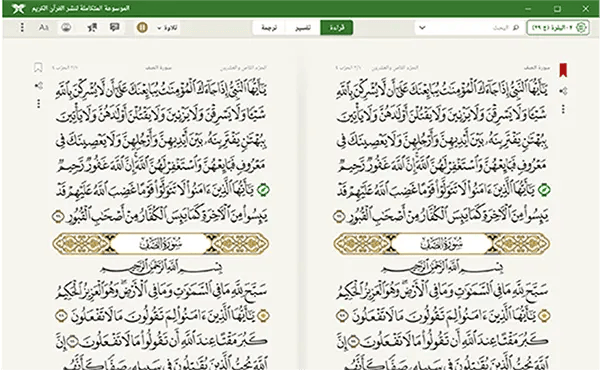
Task: Click the star-marked icon in toolbar
Action: pyautogui.click(x=92, y=28)
